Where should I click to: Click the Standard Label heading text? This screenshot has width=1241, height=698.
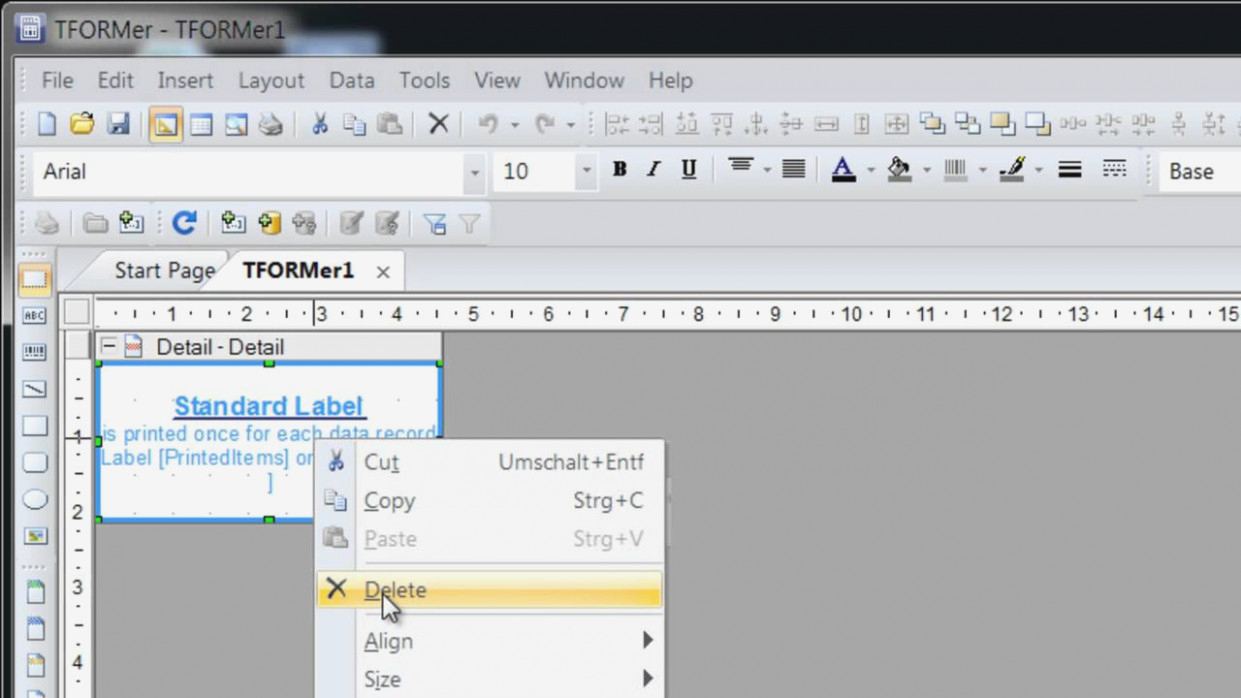[x=269, y=406]
